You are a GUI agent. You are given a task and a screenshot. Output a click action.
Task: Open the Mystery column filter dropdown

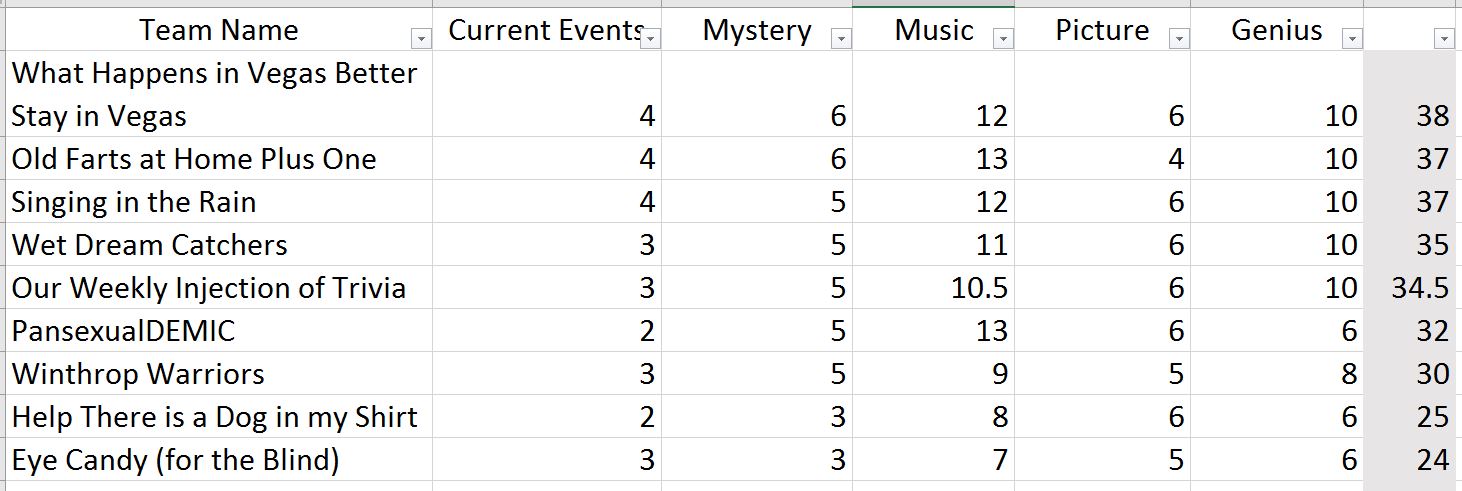click(842, 39)
